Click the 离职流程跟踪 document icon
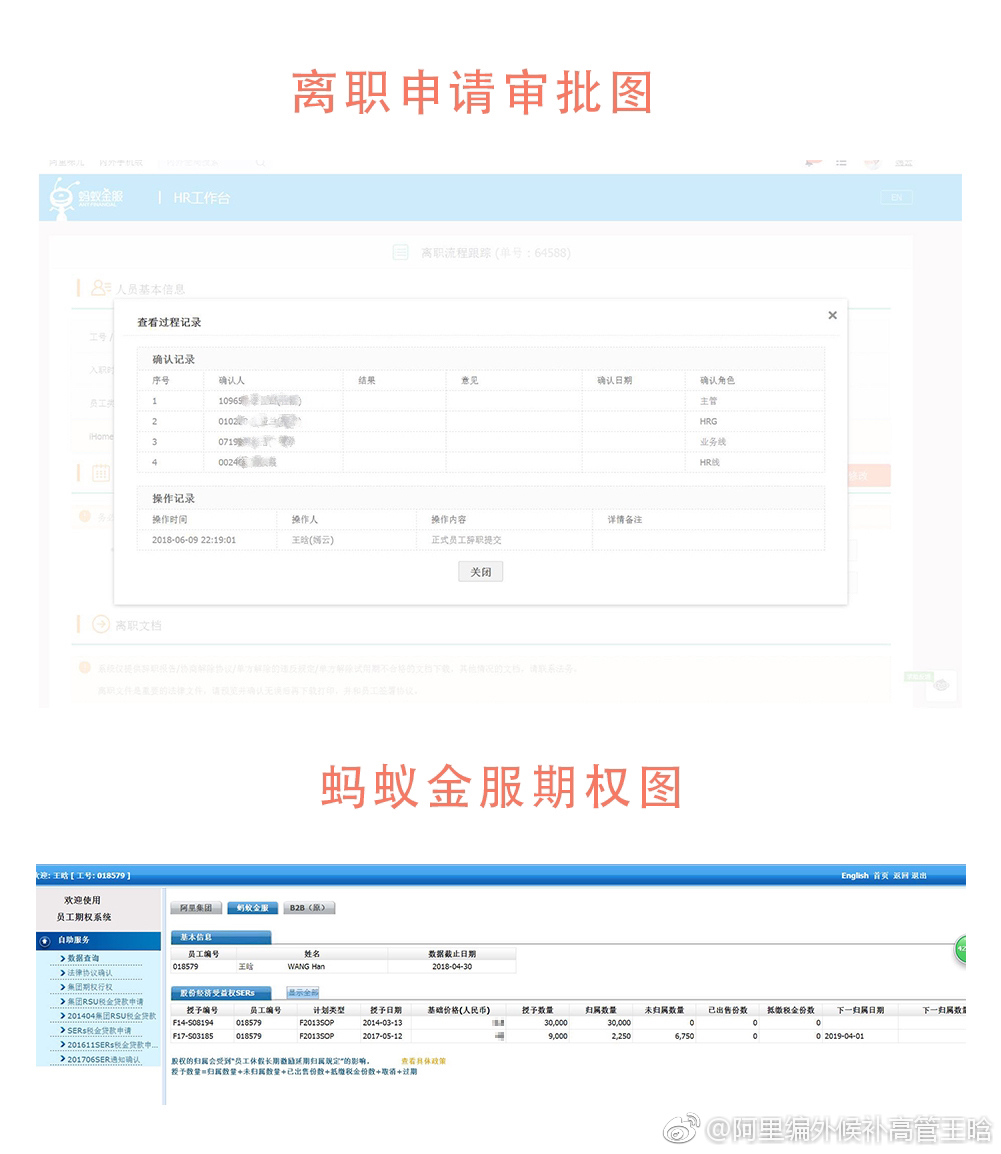Image resolution: width=1001 pixels, height=1154 pixels. click(400, 252)
